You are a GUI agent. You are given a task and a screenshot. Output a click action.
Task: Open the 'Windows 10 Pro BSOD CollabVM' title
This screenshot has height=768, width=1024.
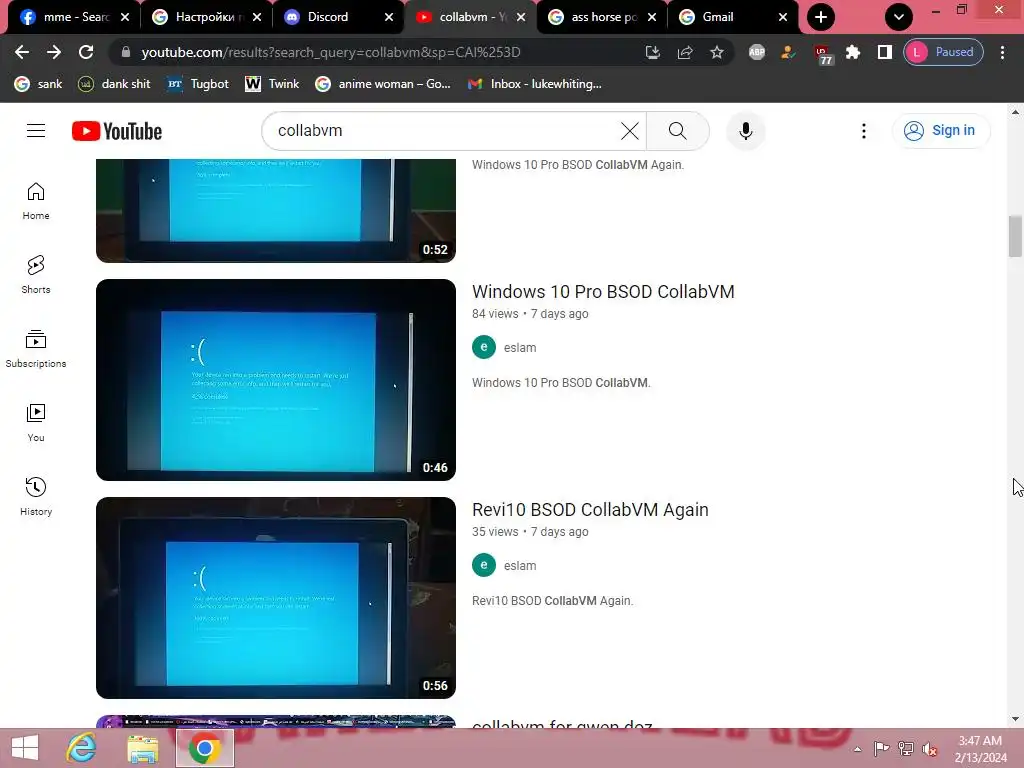point(603,291)
